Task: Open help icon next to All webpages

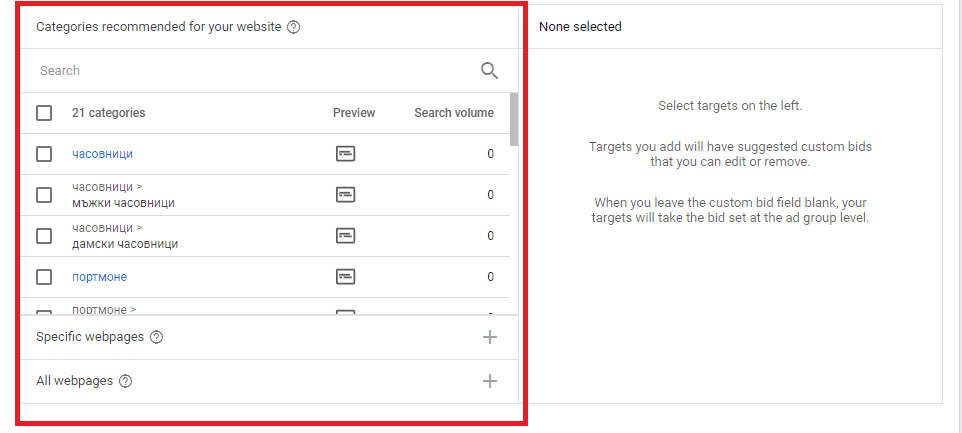Action: 125,381
